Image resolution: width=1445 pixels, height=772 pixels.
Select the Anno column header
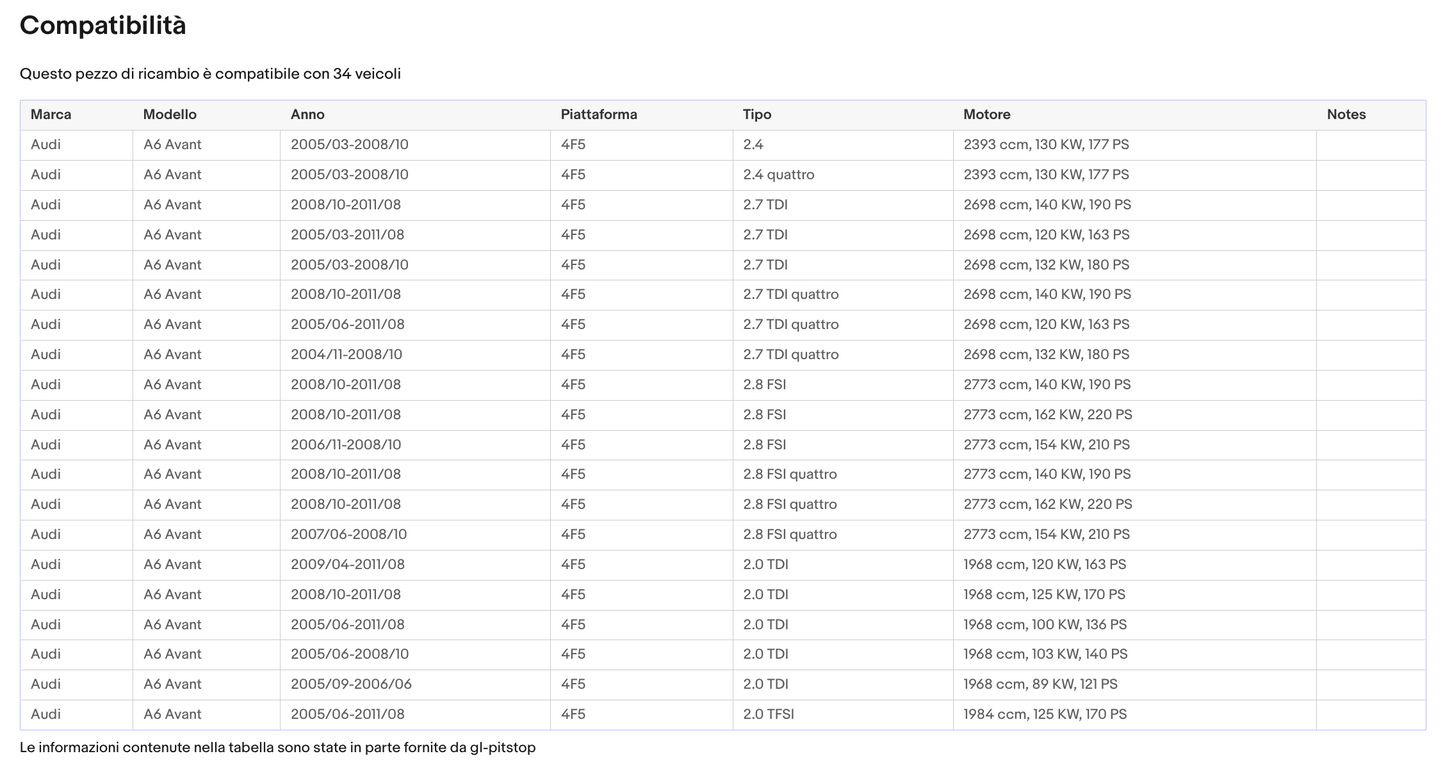pyautogui.click(x=308, y=115)
